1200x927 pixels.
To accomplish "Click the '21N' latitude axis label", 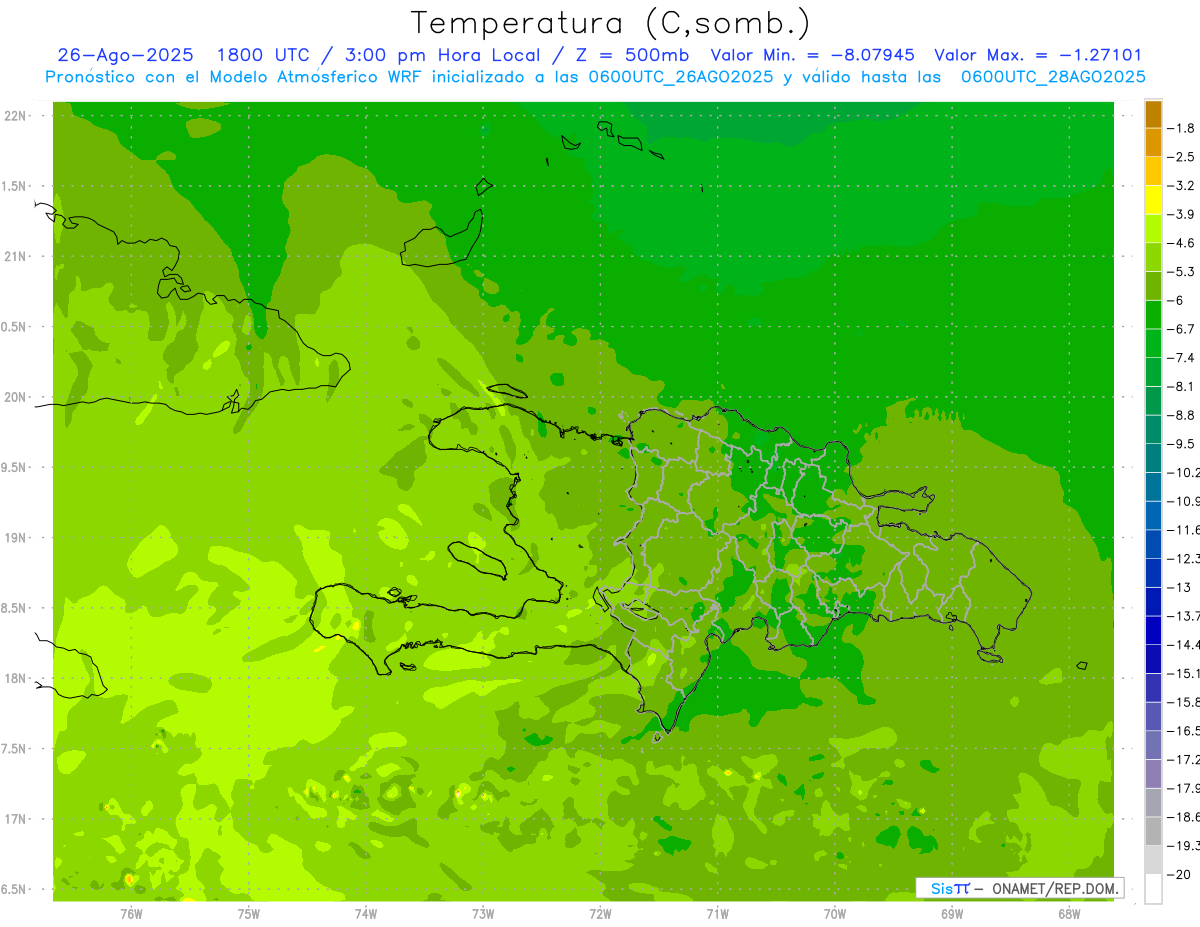I will click(16, 257).
